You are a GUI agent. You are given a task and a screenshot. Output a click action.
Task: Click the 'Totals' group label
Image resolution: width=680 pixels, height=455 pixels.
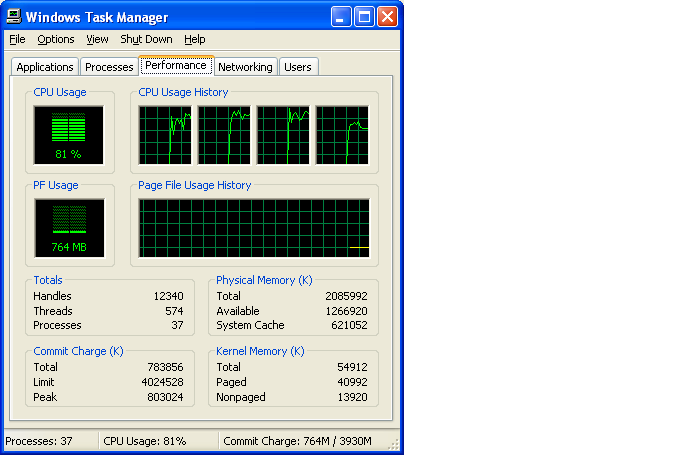pos(48,280)
